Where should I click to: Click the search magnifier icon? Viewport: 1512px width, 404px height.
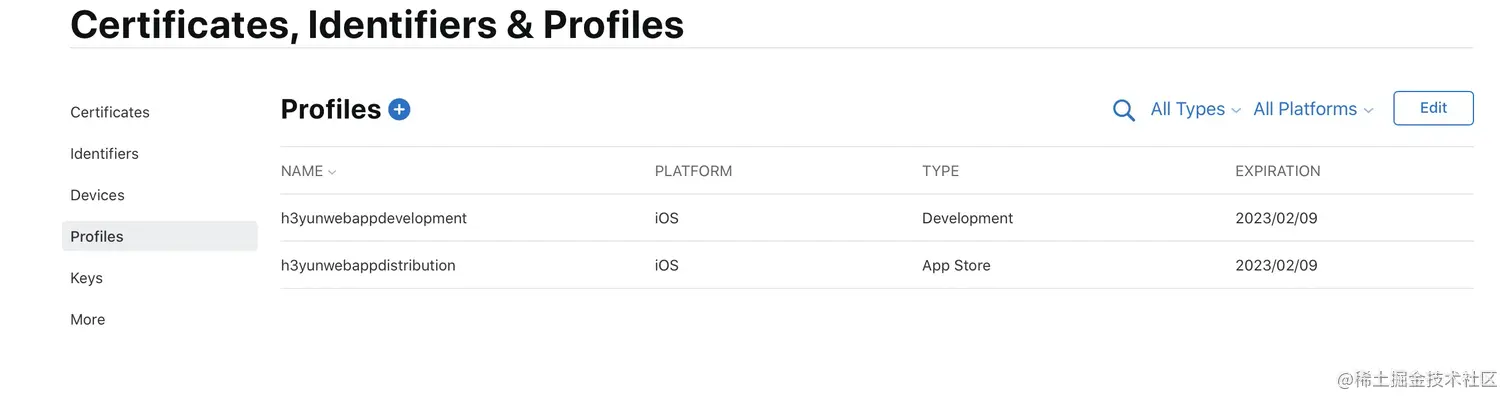point(1123,110)
